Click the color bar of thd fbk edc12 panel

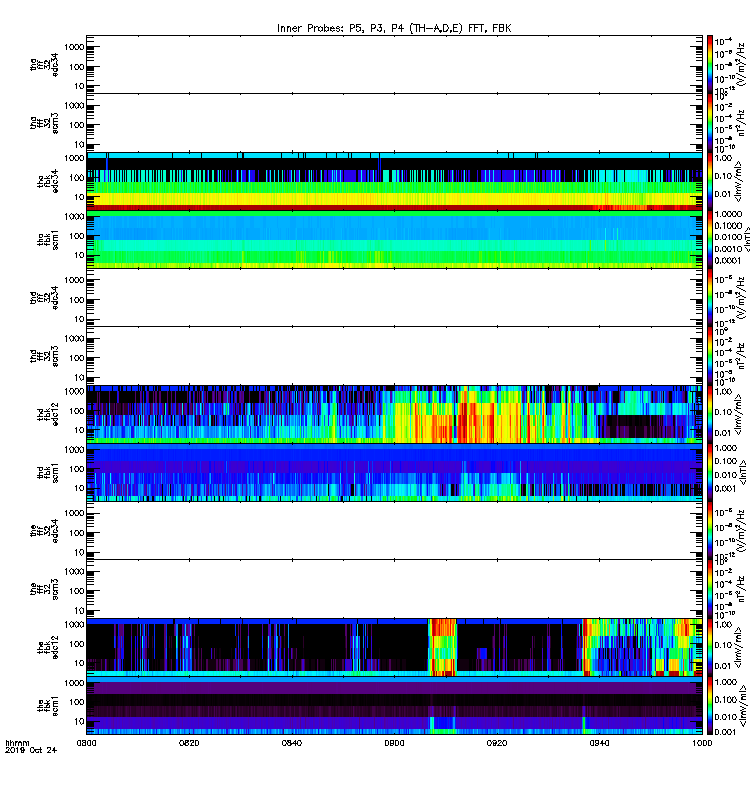click(x=709, y=414)
